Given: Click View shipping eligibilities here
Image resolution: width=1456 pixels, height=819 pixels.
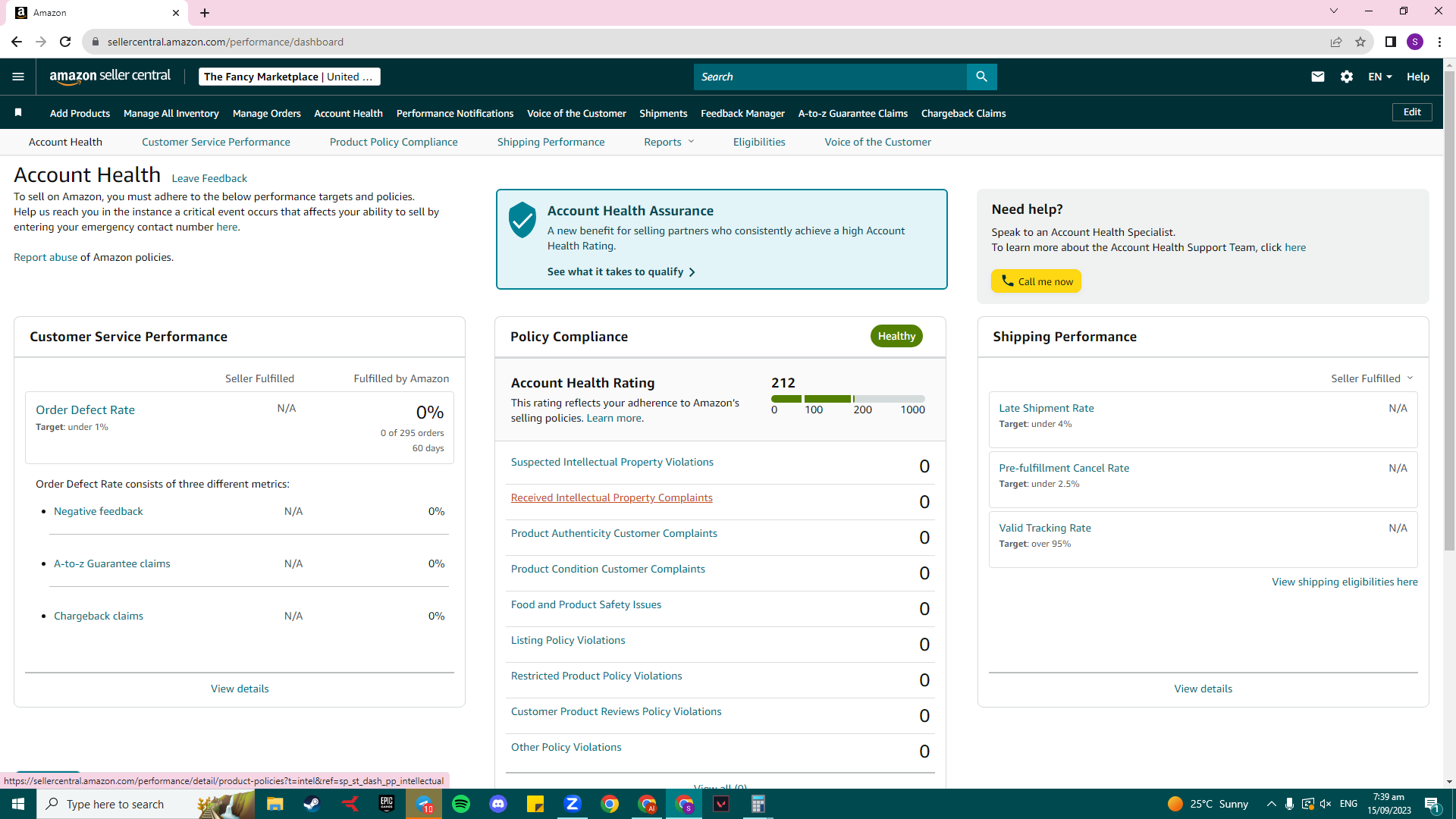Looking at the screenshot, I should point(1345,582).
